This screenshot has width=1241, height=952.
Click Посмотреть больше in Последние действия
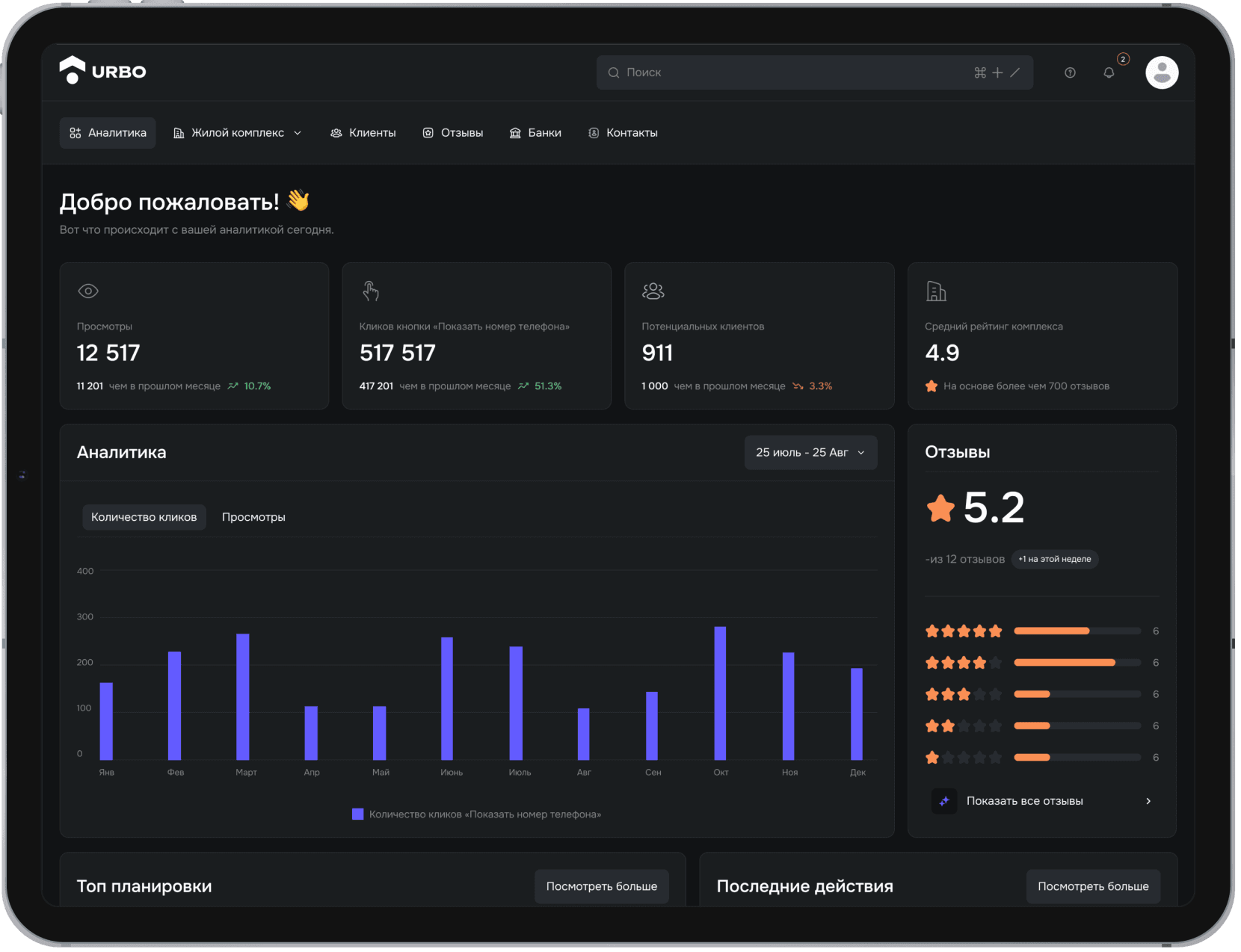coord(1093,886)
